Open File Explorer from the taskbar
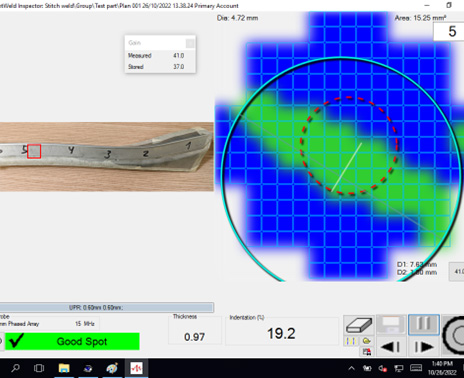The height and width of the screenshot is (378, 464). pyautogui.click(x=64, y=368)
